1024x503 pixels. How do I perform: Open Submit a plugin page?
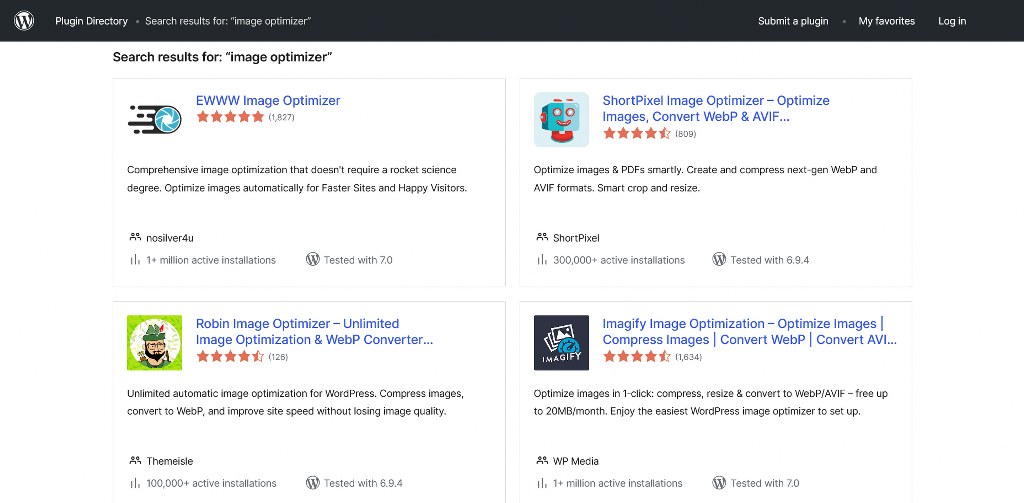point(793,21)
